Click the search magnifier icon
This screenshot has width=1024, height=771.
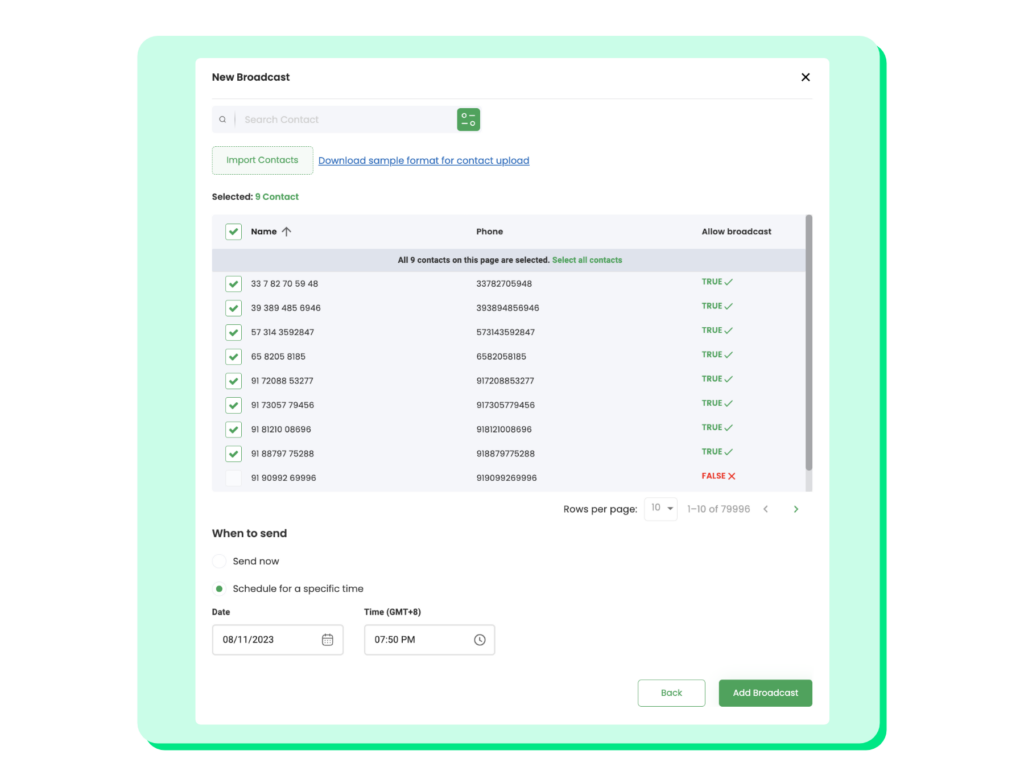coord(223,120)
